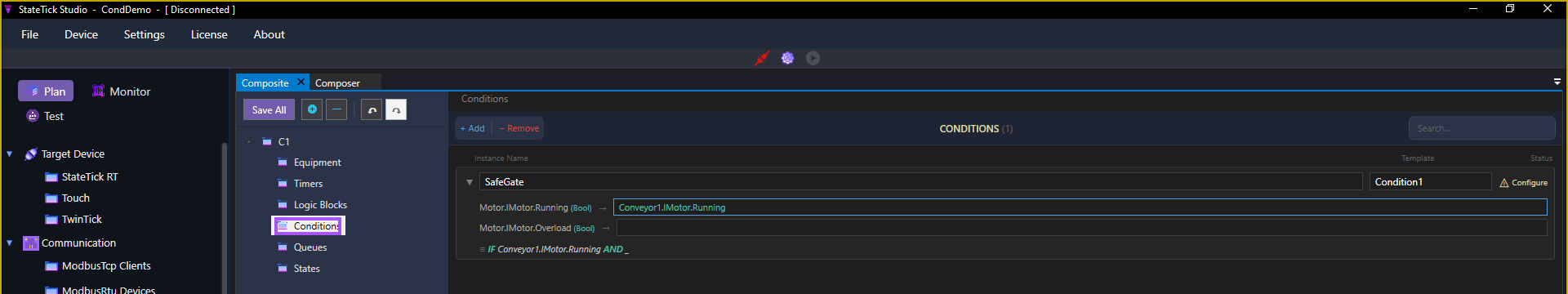The height and width of the screenshot is (294, 1568).
Task: Open the About menu
Action: (269, 34)
